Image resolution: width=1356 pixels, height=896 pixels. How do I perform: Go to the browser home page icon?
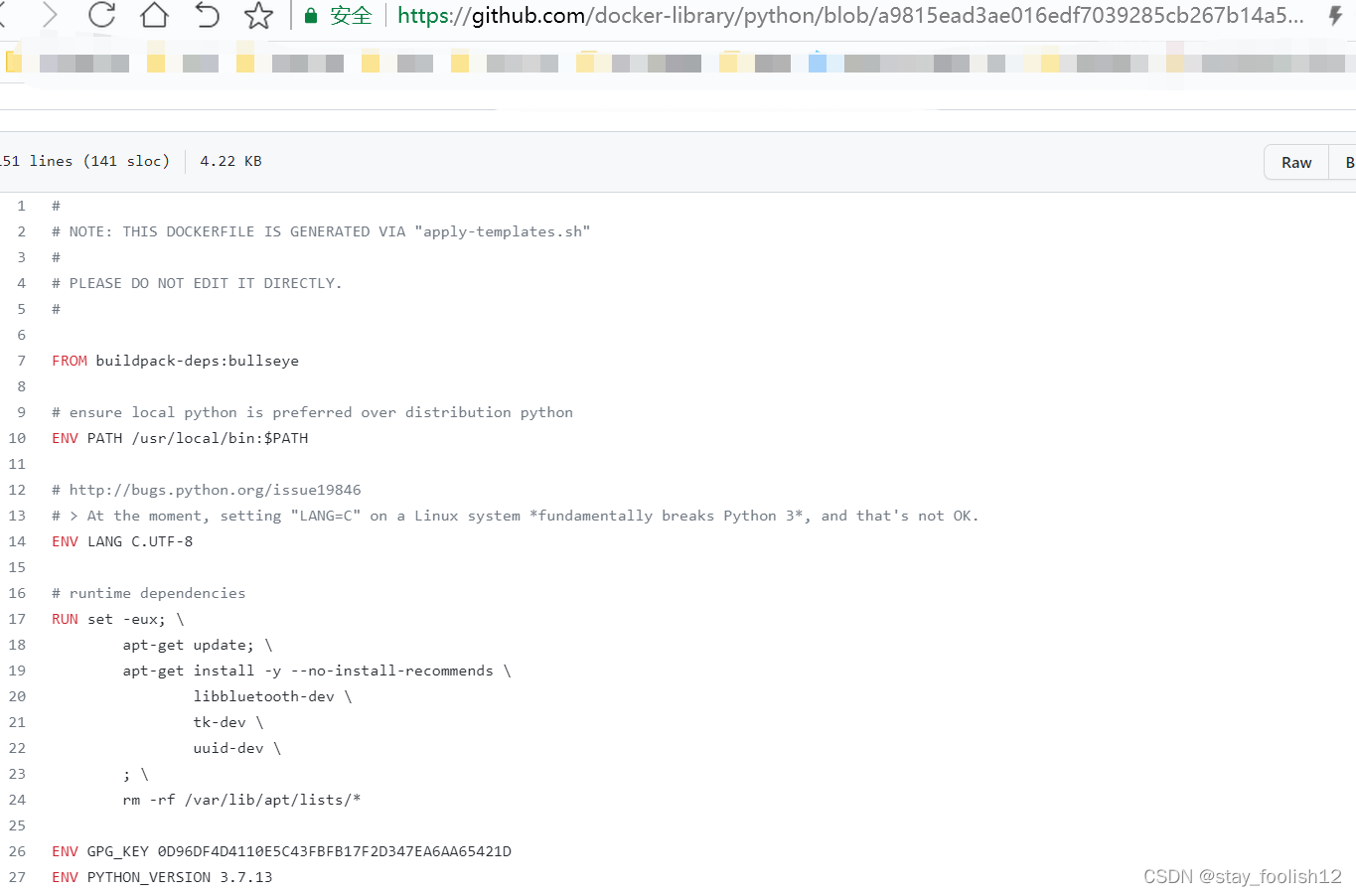tap(154, 15)
